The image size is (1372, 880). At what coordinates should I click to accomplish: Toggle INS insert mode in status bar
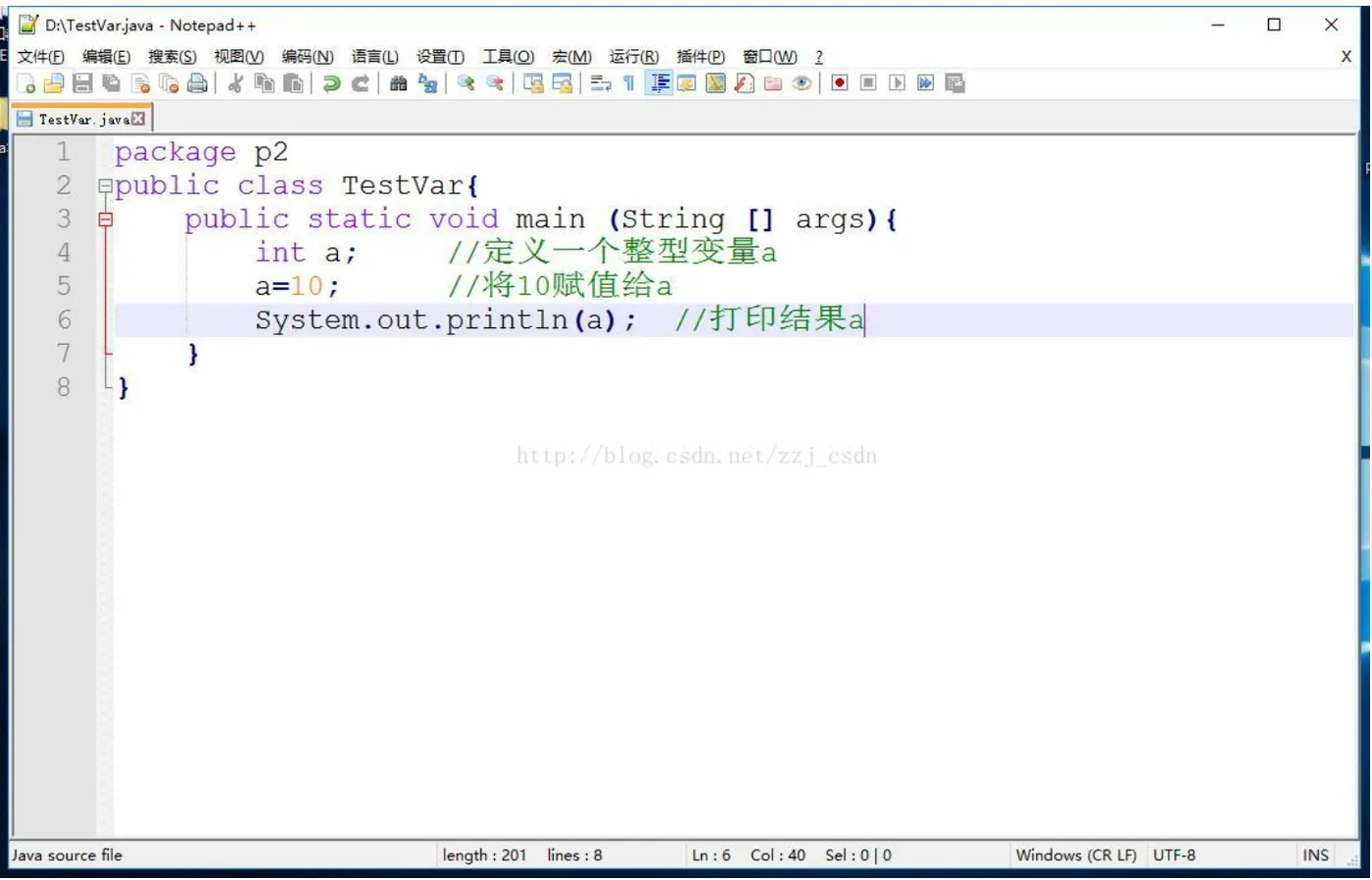pos(1315,856)
